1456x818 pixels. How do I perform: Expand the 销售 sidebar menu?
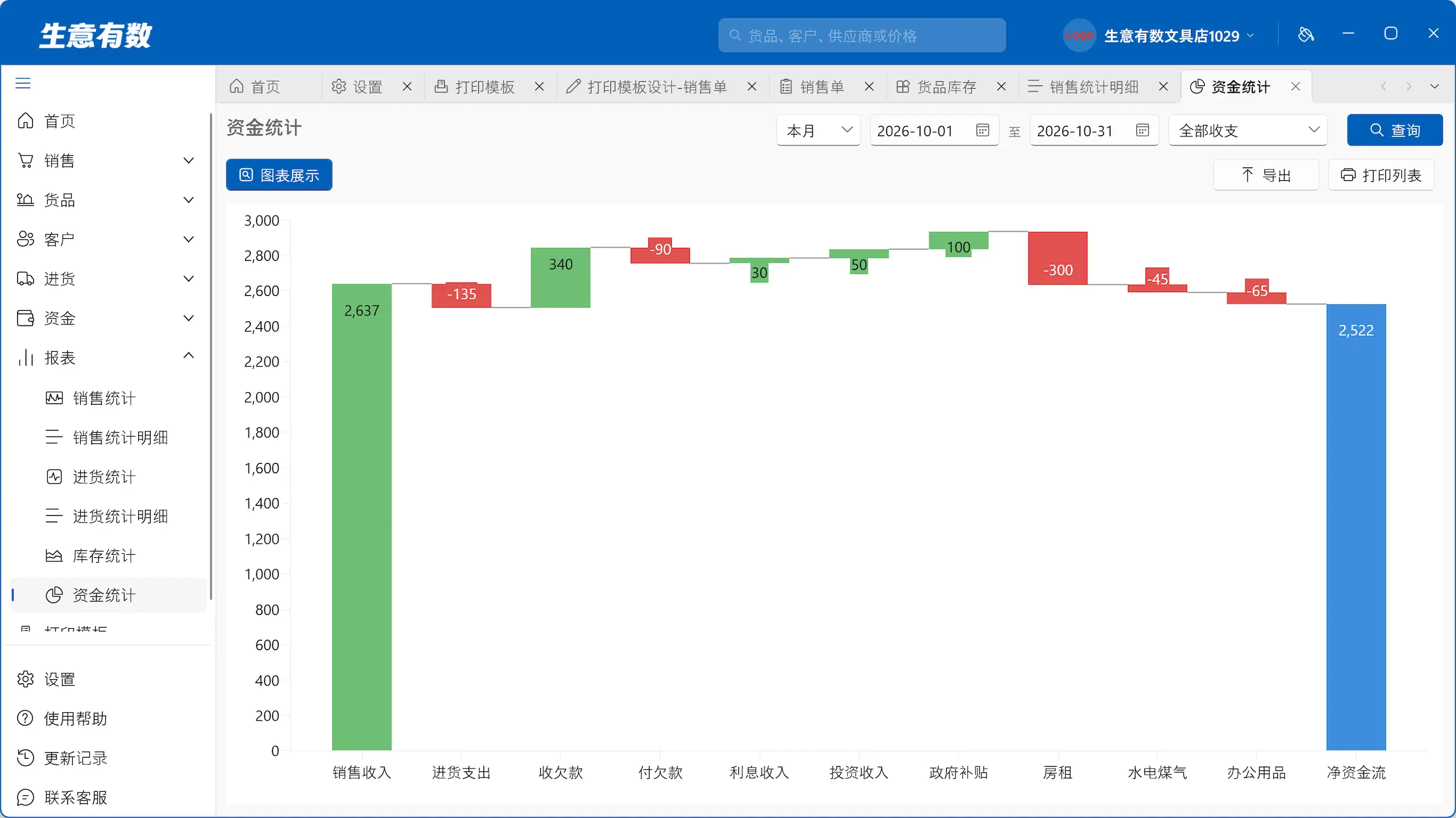[x=108, y=161]
